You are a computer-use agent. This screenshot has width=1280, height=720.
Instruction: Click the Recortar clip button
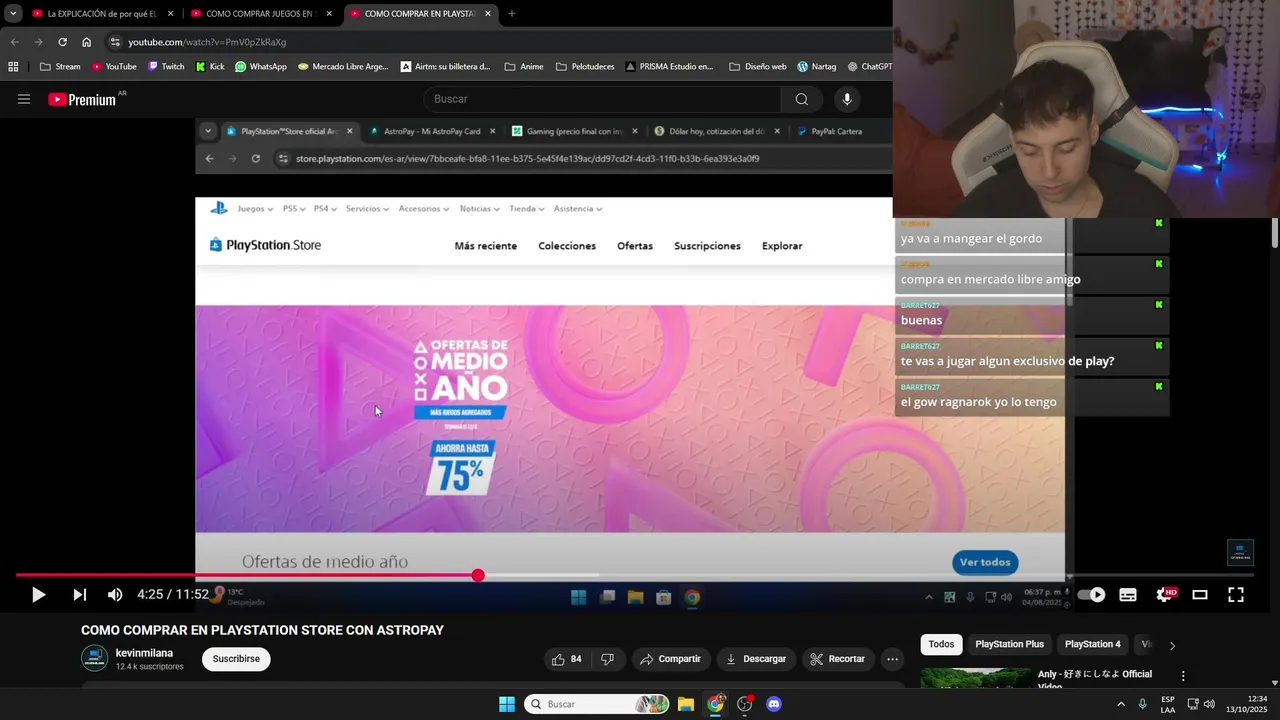point(837,659)
